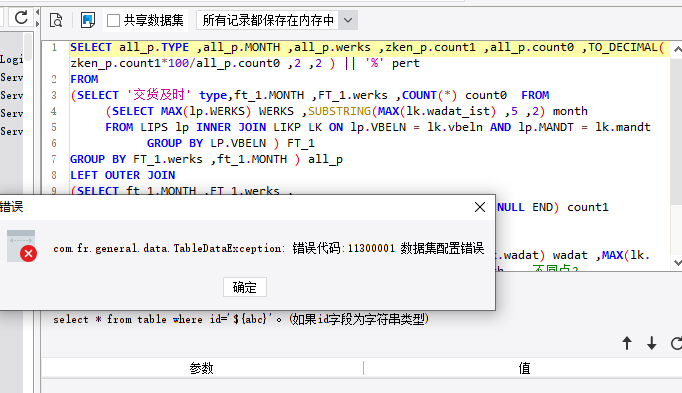This screenshot has height=393, width=682.
Task: Close the error dialog with X
Action: click(480, 207)
